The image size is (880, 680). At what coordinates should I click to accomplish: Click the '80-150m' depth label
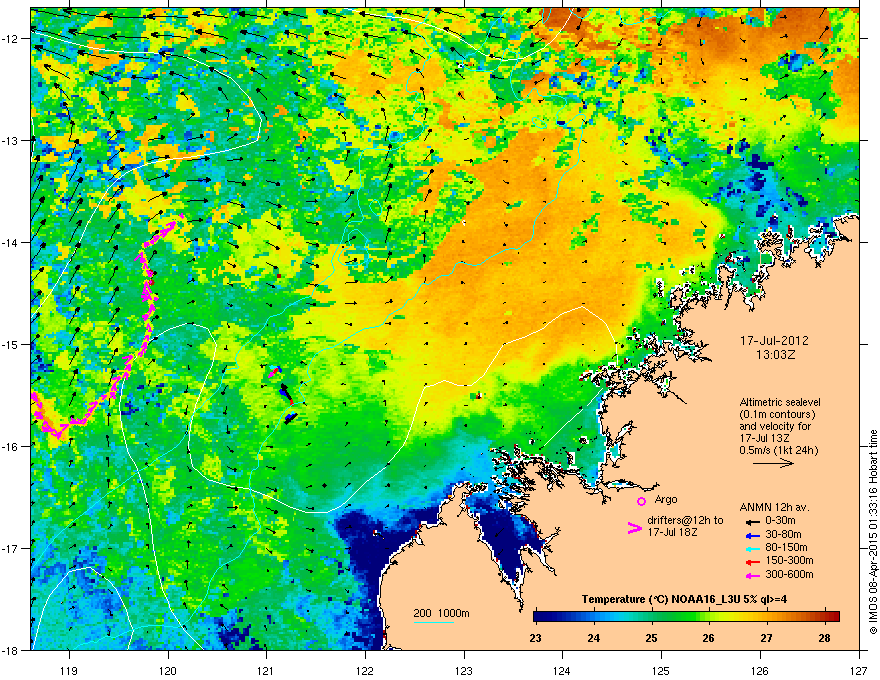[x=786, y=548]
